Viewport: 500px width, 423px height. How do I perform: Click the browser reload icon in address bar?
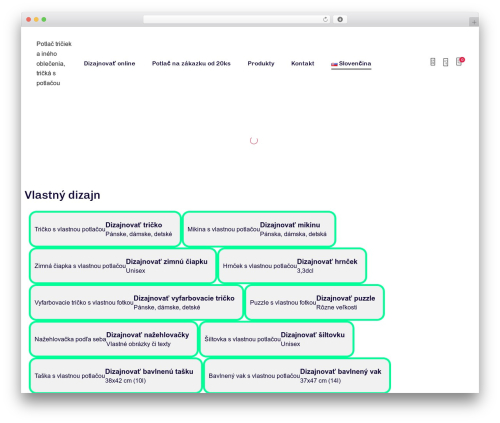325,20
